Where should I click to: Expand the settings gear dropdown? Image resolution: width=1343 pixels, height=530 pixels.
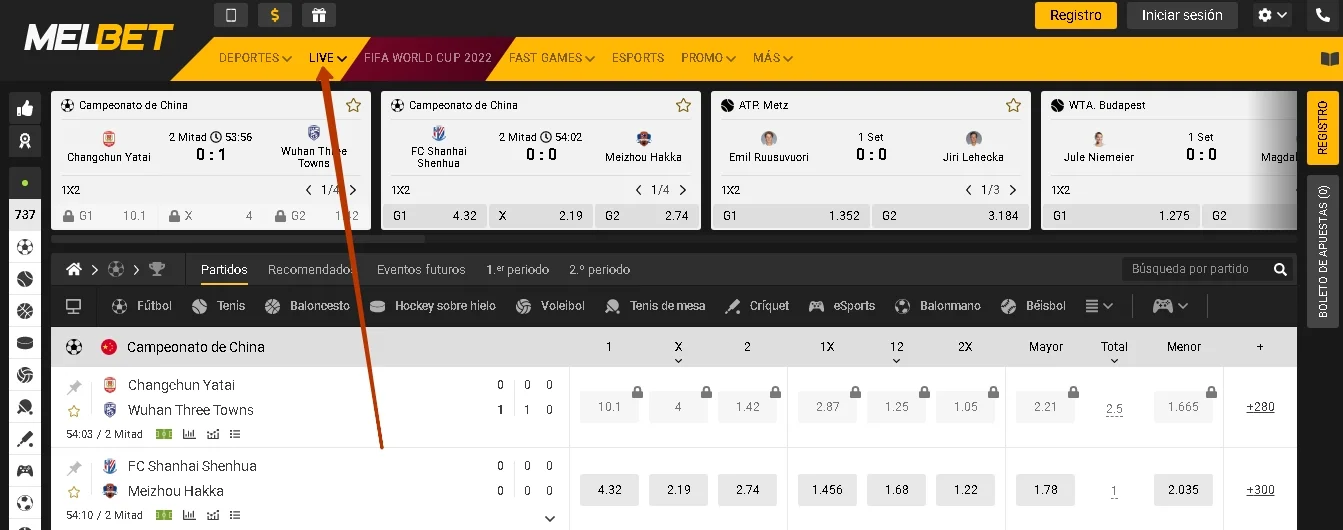tap(1272, 15)
